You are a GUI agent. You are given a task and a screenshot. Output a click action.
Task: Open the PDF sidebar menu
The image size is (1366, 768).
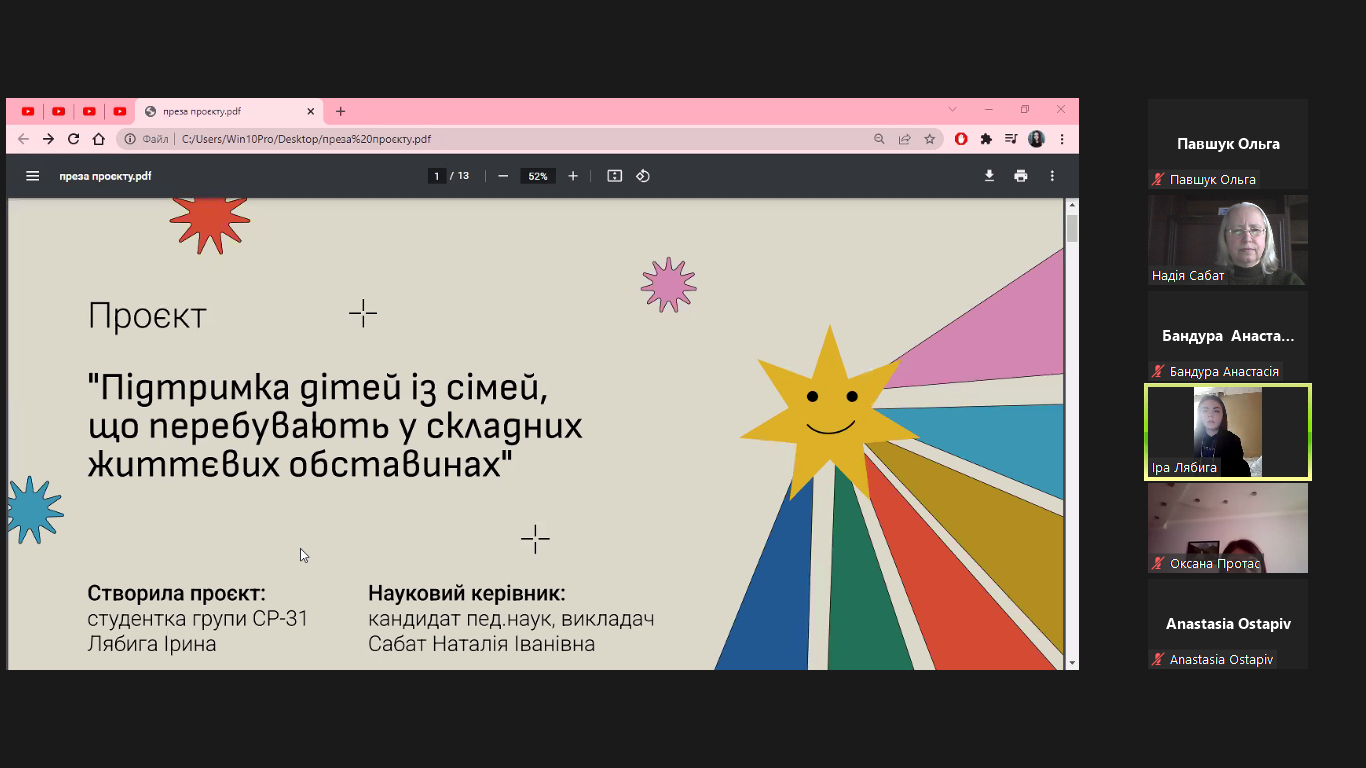tap(32, 176)
